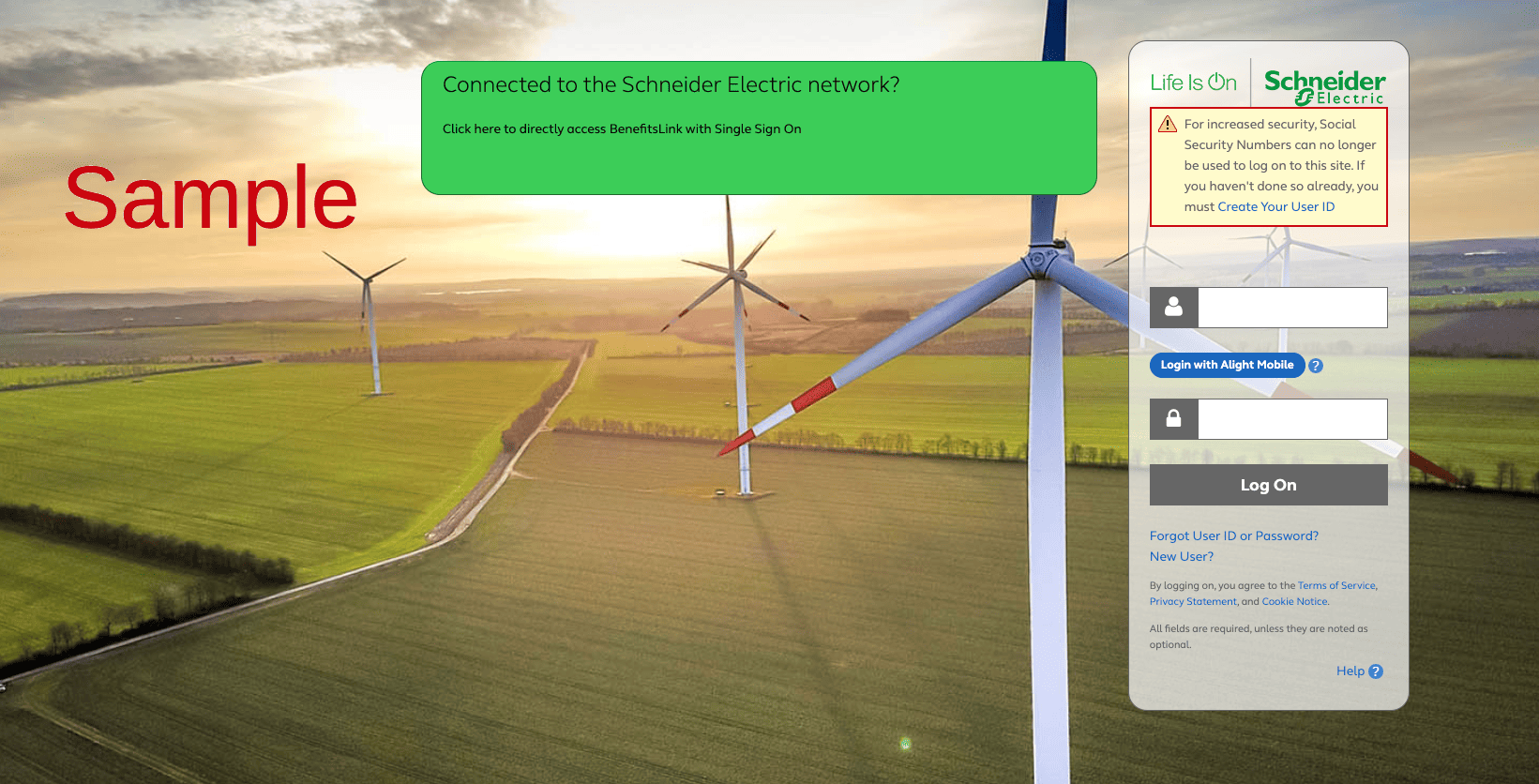Click the question mark icon beside Help

[1376, 671]
